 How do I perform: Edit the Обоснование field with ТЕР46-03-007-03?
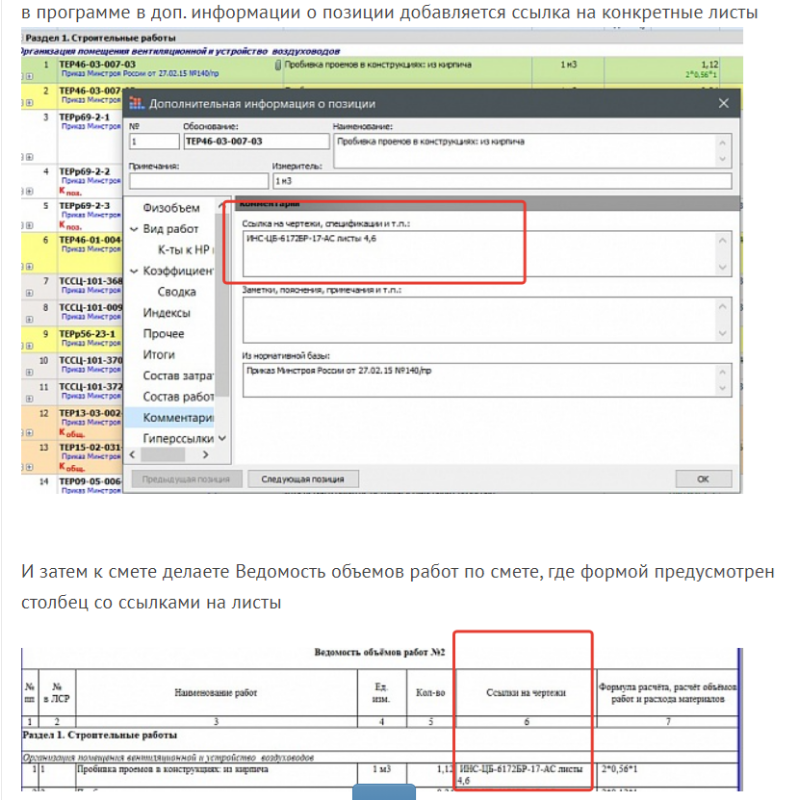[x=256, y=141]
